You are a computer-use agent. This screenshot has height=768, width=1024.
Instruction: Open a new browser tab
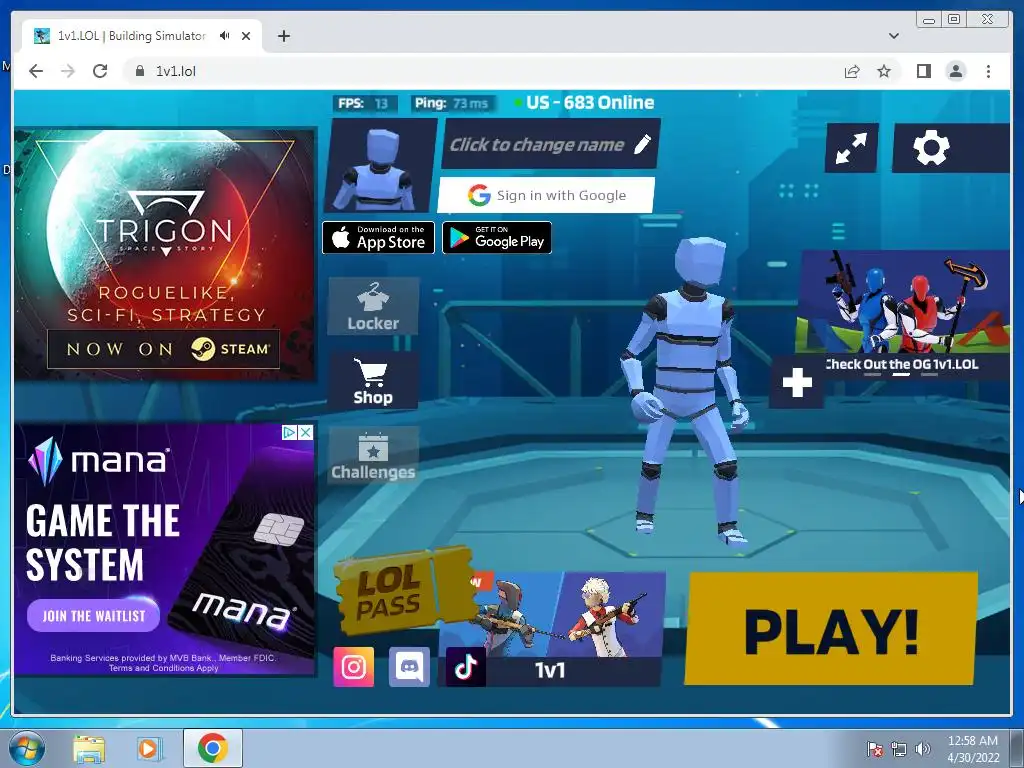pyautogui.click(x=283, y=36)
